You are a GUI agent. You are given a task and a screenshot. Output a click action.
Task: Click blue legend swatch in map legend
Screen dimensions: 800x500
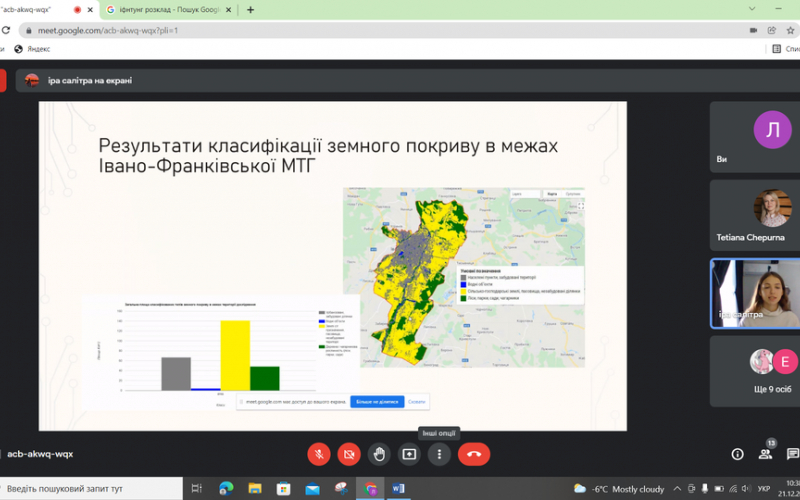[x=463, y=285]
